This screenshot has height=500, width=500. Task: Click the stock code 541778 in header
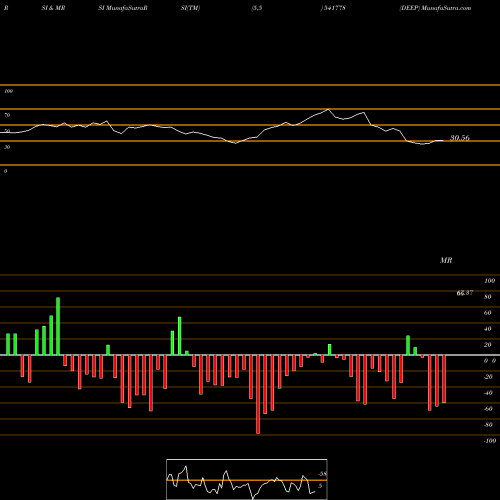coord(335,8)
